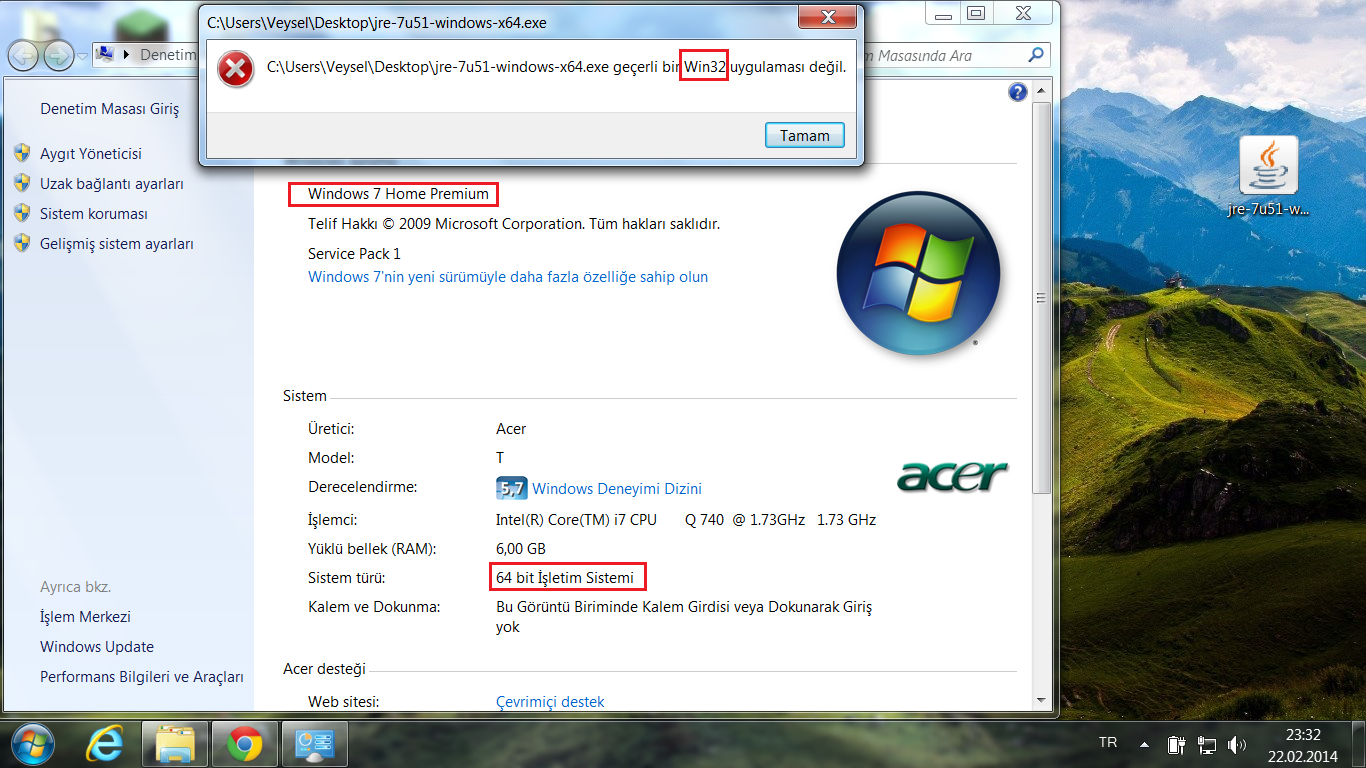Maximize the Control Panel window
The image size is (1366, 768).
(976, 13)
